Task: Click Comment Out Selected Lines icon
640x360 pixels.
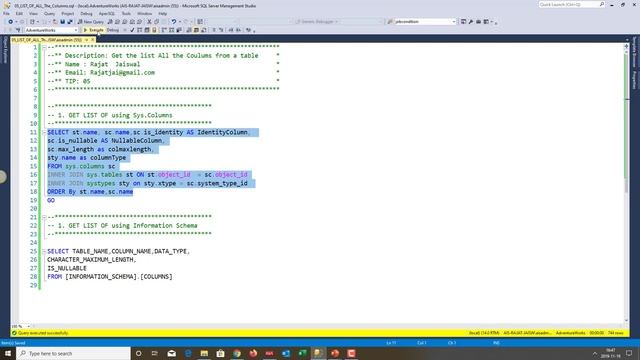Action: [x=215, y=30]
